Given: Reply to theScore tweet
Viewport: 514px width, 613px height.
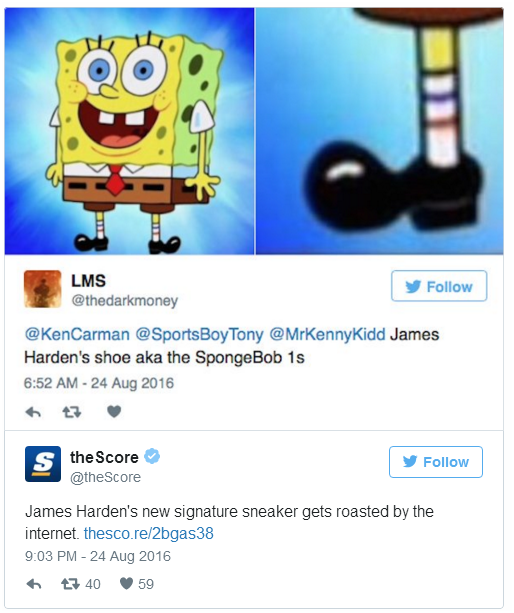Looking at the screenshot, I should pos(34,584).
